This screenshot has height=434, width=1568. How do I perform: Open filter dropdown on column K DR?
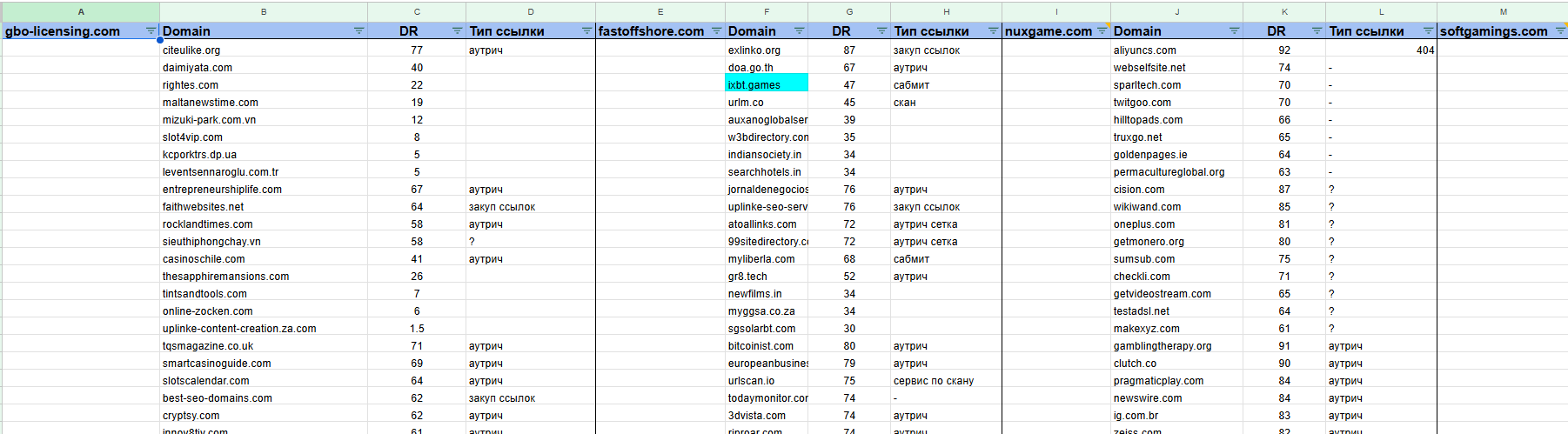click(x=1317, y=31)
